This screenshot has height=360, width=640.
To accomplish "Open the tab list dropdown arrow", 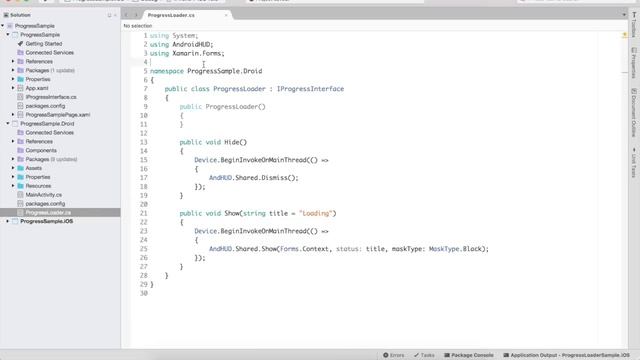I will coord(624,15).
